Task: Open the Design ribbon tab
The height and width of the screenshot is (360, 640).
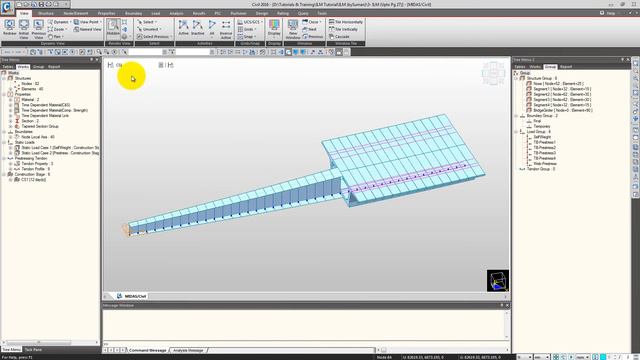Action: pos(262,13)
